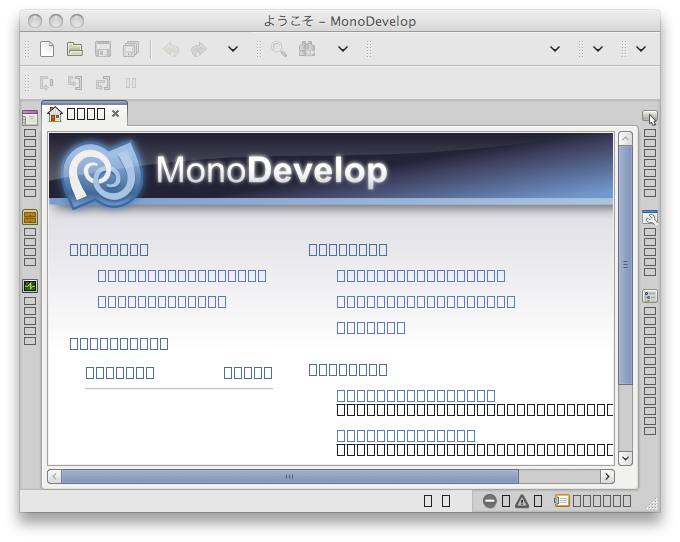Screen dimensions: 680x542
Task: Open the purple-topped window pad icon in left sidebar
Action: pos(30,118)
